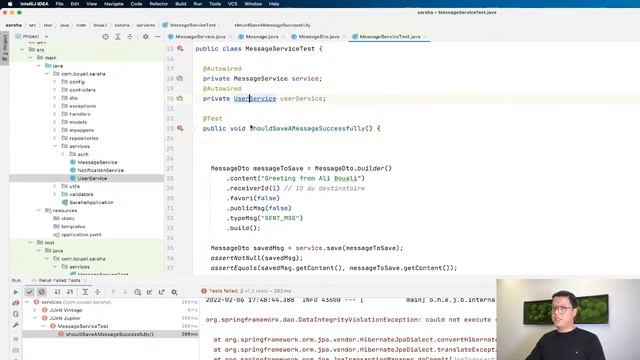The width and height of the screenshot is (640, 360).
Task: Import test results icon
Action: click(149, 292)
